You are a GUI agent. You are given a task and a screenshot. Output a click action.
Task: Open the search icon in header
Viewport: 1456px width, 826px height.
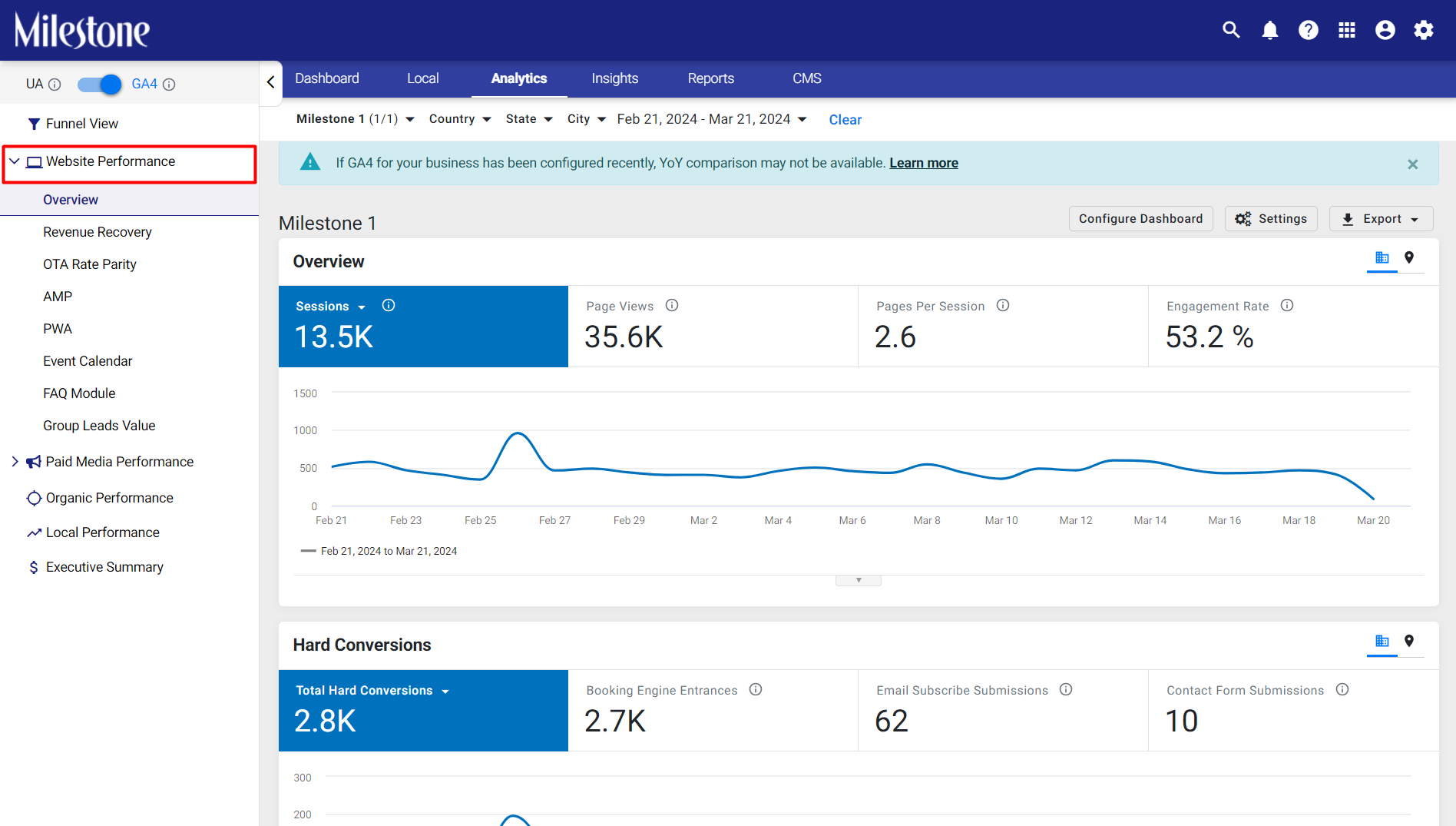click(x=1231, y=30)
